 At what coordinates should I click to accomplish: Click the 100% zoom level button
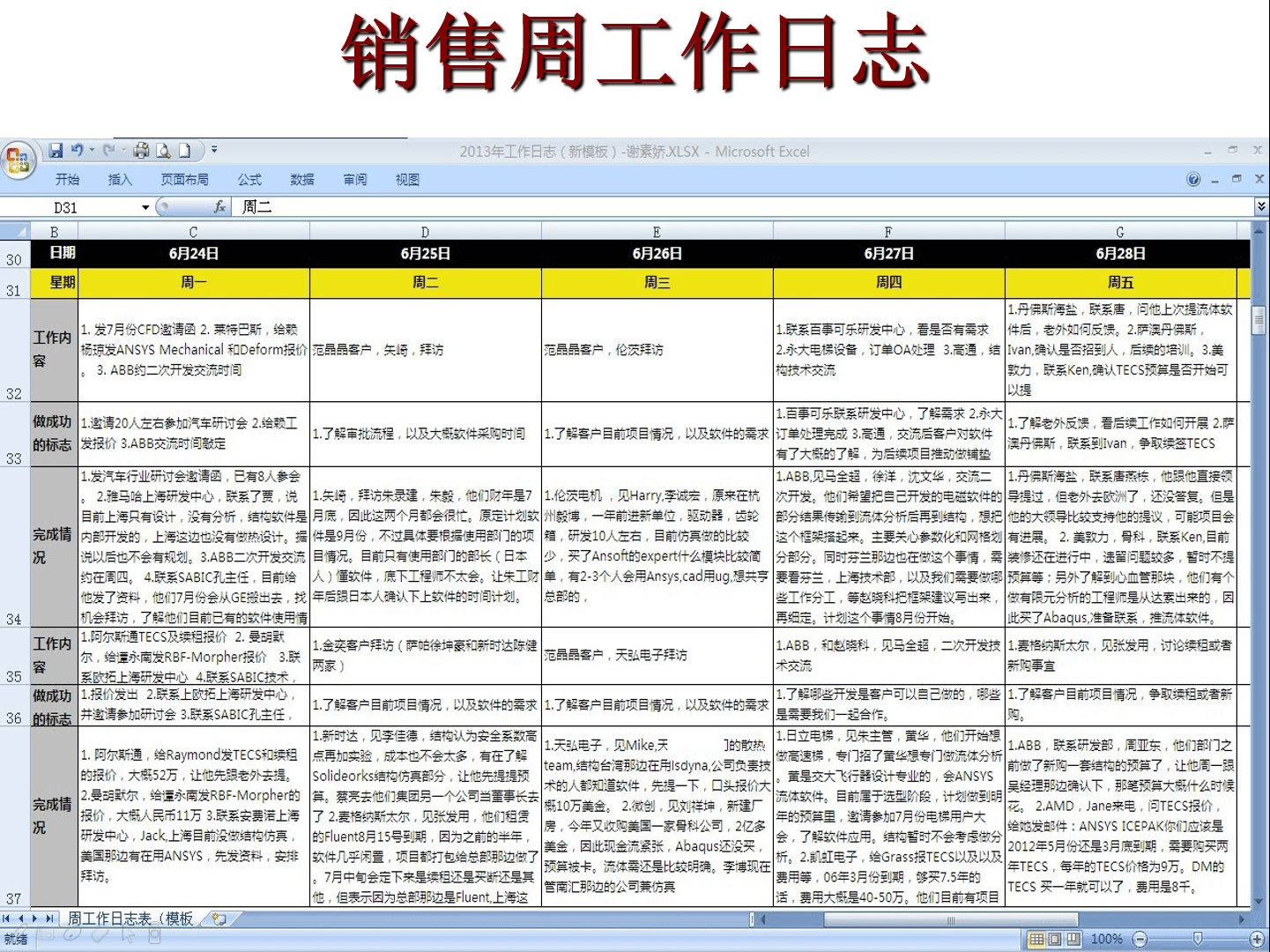(x=1107, y=940)
